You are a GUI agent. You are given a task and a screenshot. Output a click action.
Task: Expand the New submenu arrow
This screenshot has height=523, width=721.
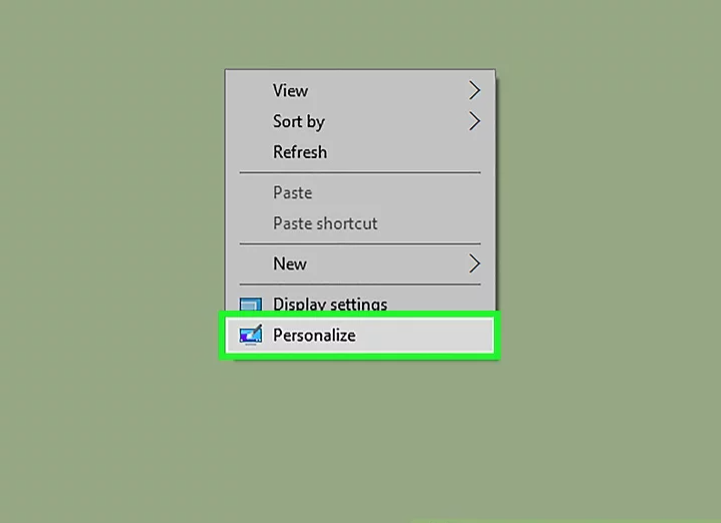[474, 264]
